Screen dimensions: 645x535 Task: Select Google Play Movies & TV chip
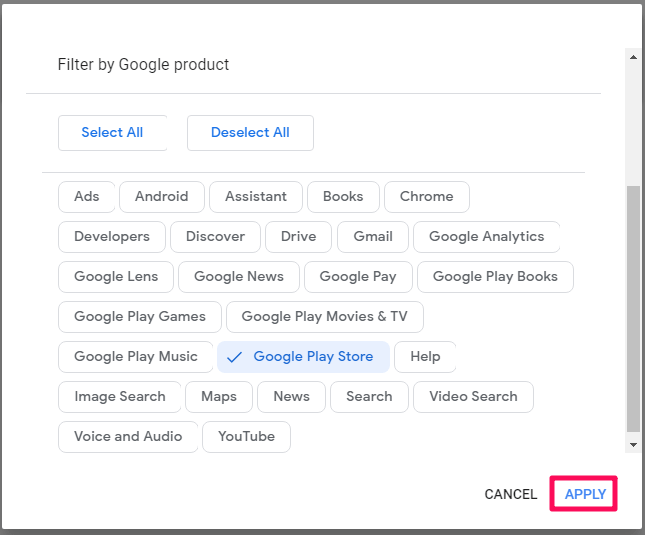coord(324,317)
